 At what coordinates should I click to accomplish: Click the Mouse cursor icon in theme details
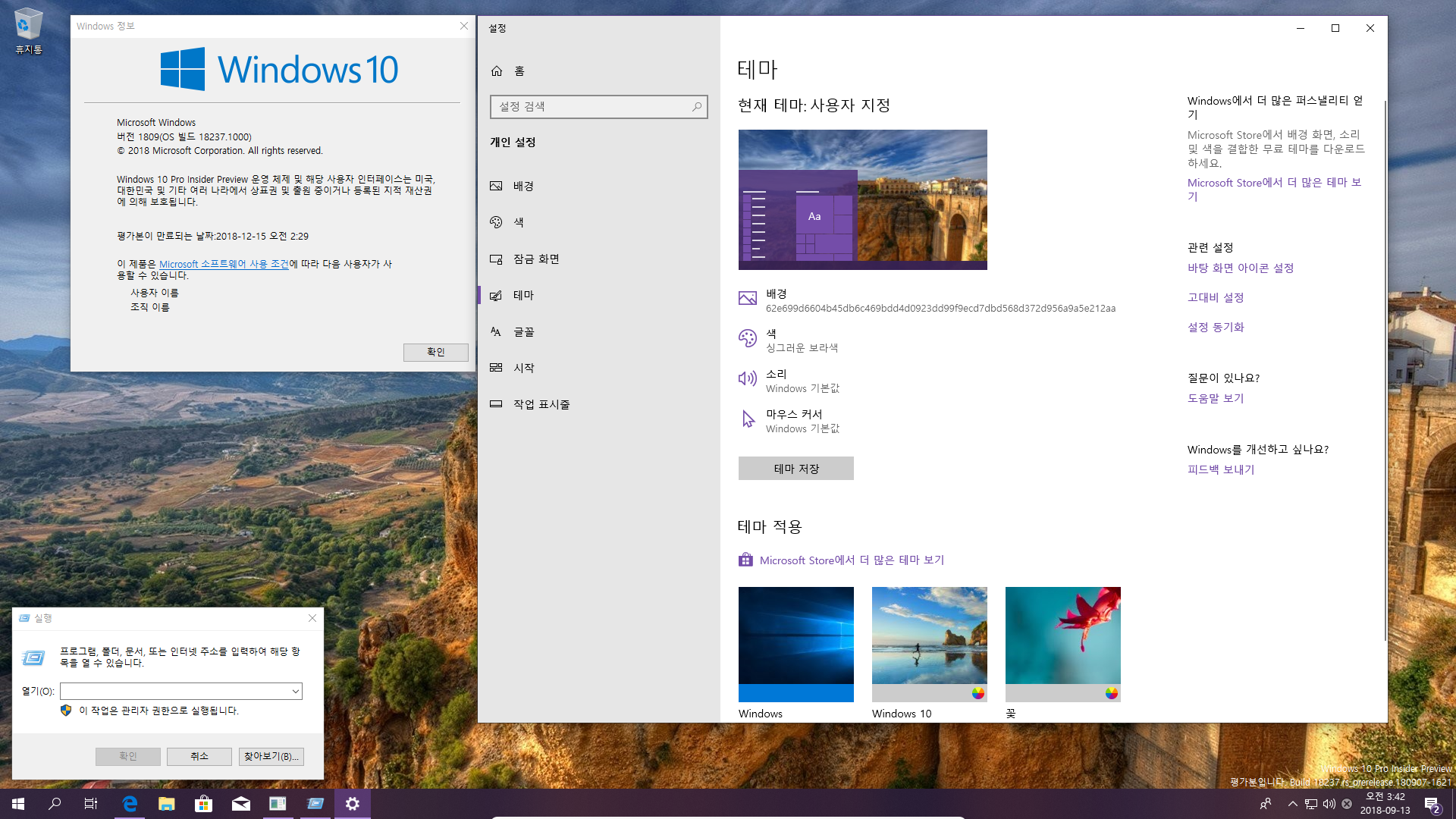coord(748,419)
